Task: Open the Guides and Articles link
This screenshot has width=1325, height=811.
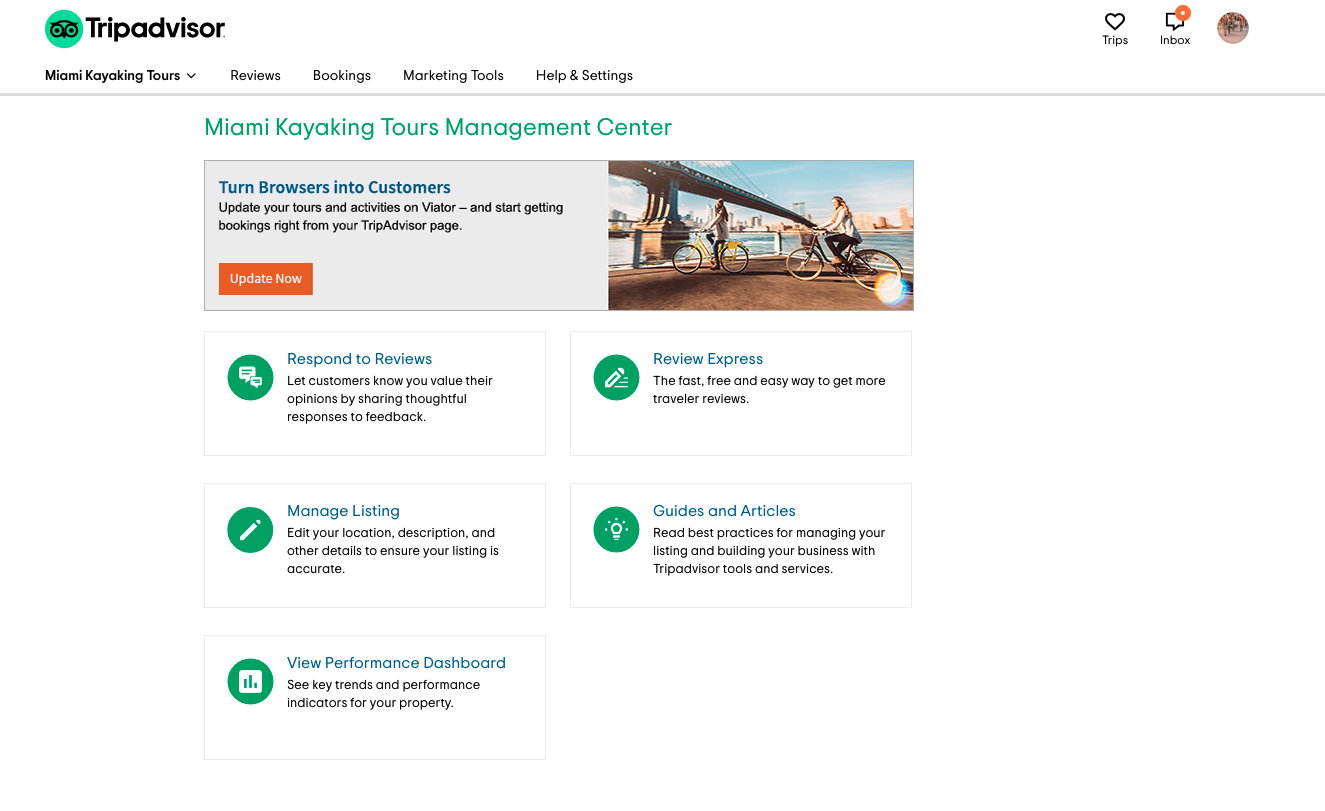Action: click(724, 511)
